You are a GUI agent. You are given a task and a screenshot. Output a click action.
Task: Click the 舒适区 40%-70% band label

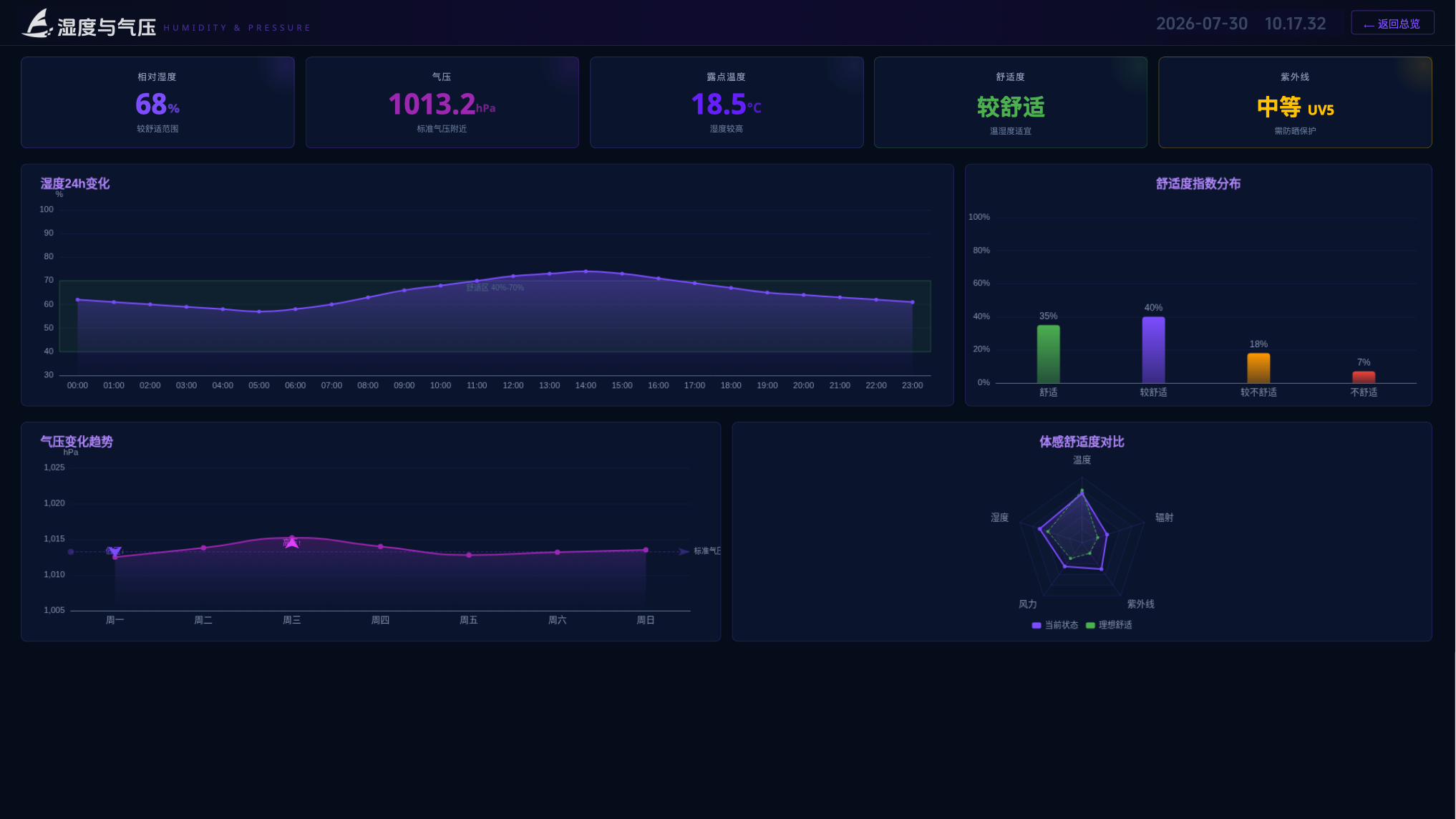[495, 288]
